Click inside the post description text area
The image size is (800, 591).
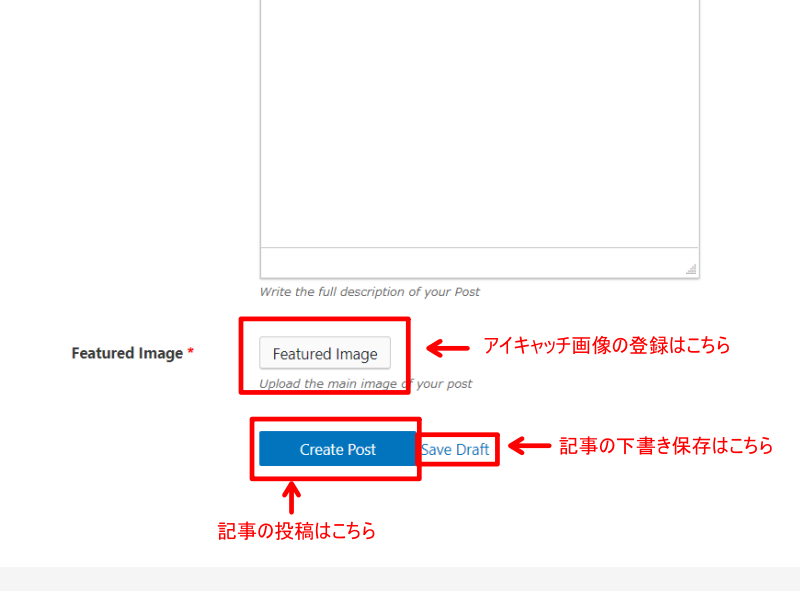(x=479, y=122)
